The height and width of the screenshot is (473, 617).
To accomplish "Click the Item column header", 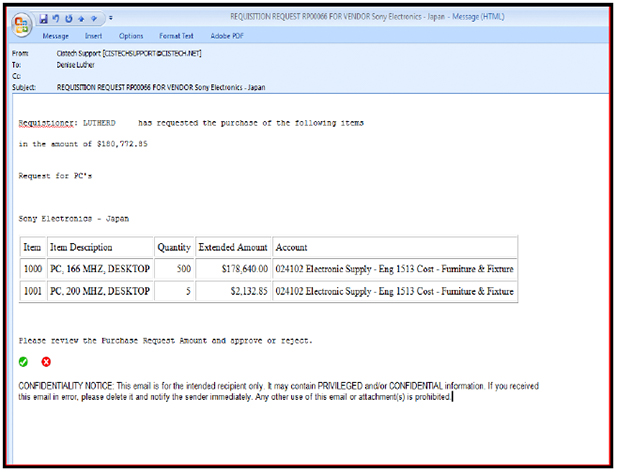I will click(x=32, y=247).
